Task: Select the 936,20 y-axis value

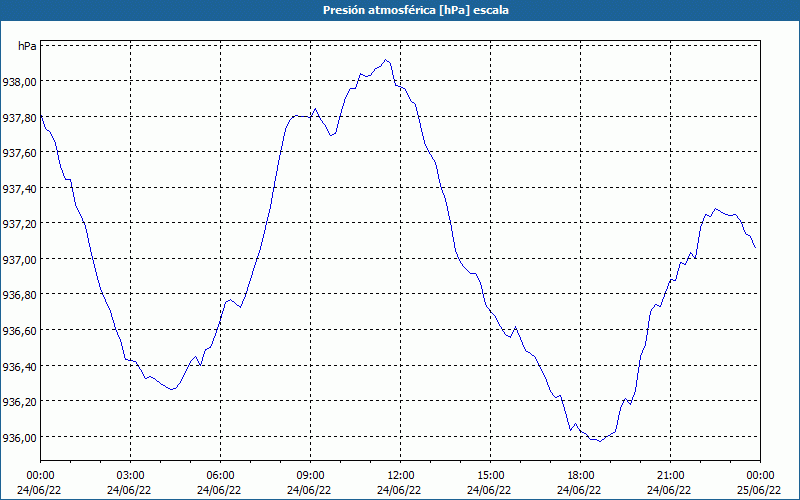Action: 19,402
